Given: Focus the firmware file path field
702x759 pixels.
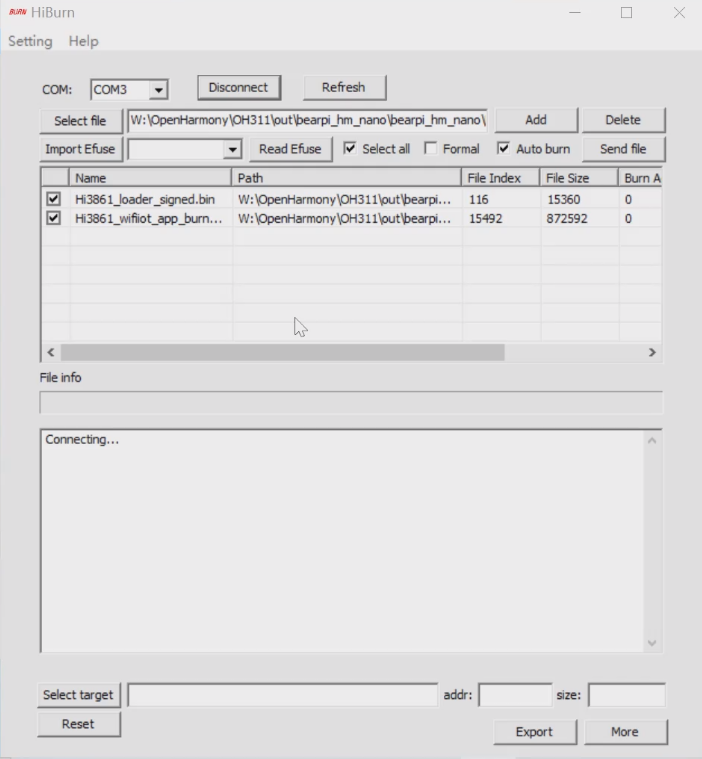Looking at the screenshot, I should (307, 121).
